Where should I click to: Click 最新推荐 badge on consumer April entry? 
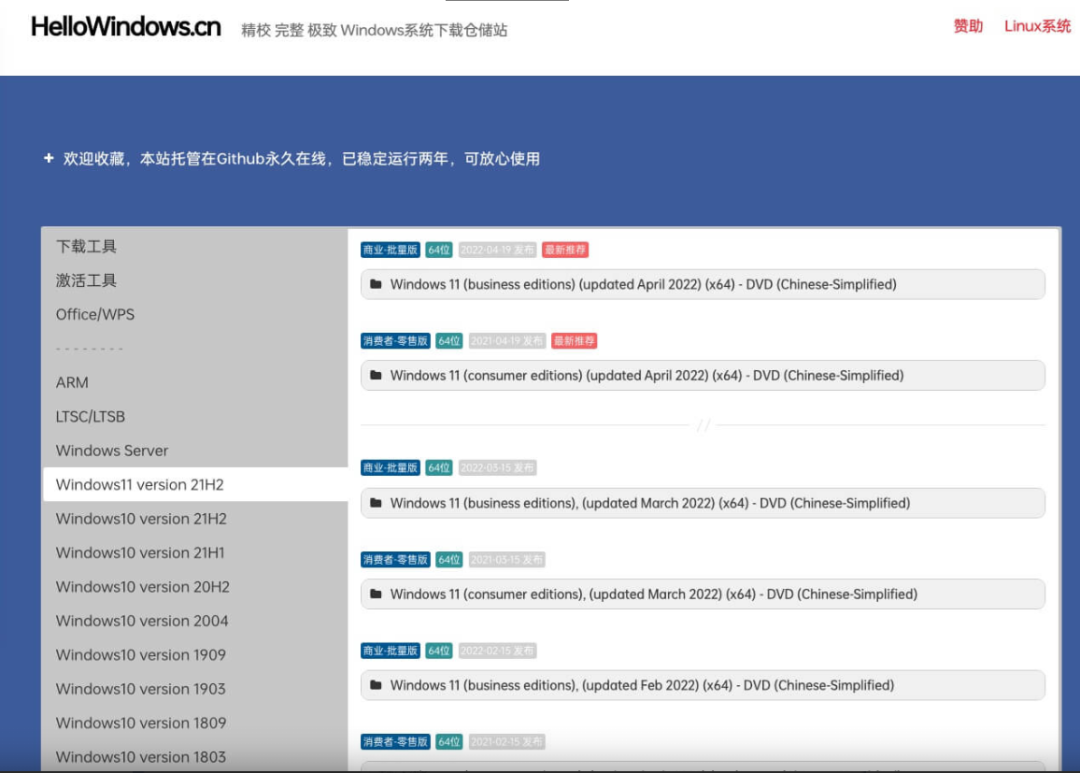[x=574, y=341]
